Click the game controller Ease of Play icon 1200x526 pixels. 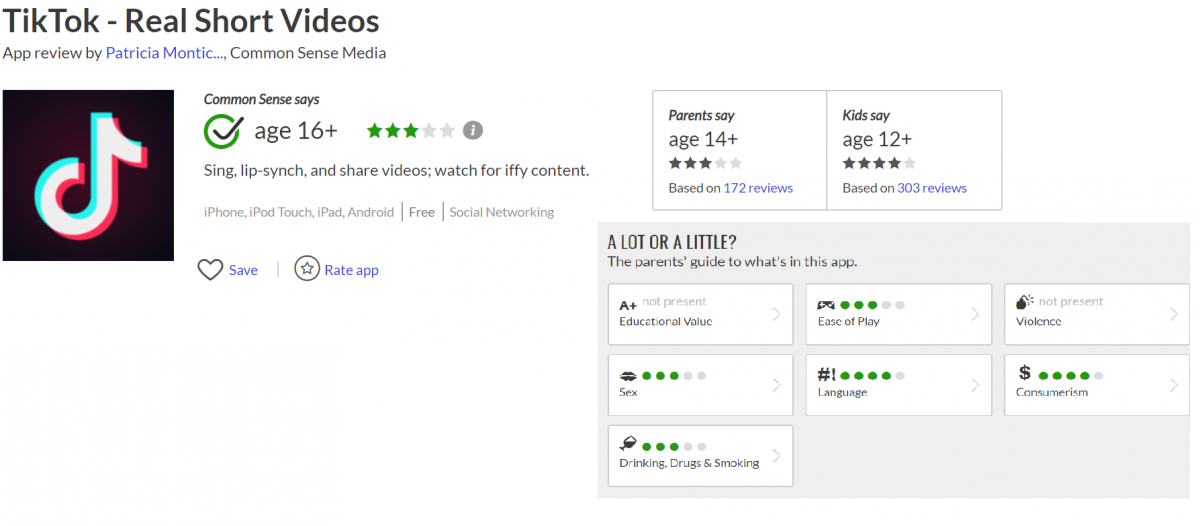click(x=827, y=304)
